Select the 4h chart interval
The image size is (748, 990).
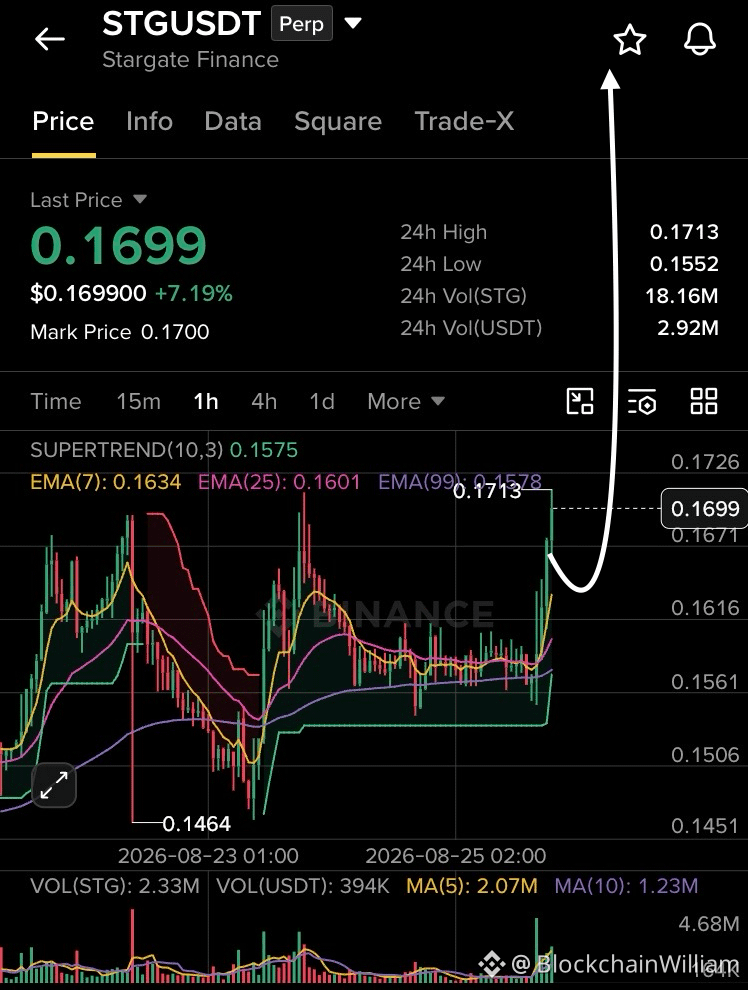click(264, 402)
